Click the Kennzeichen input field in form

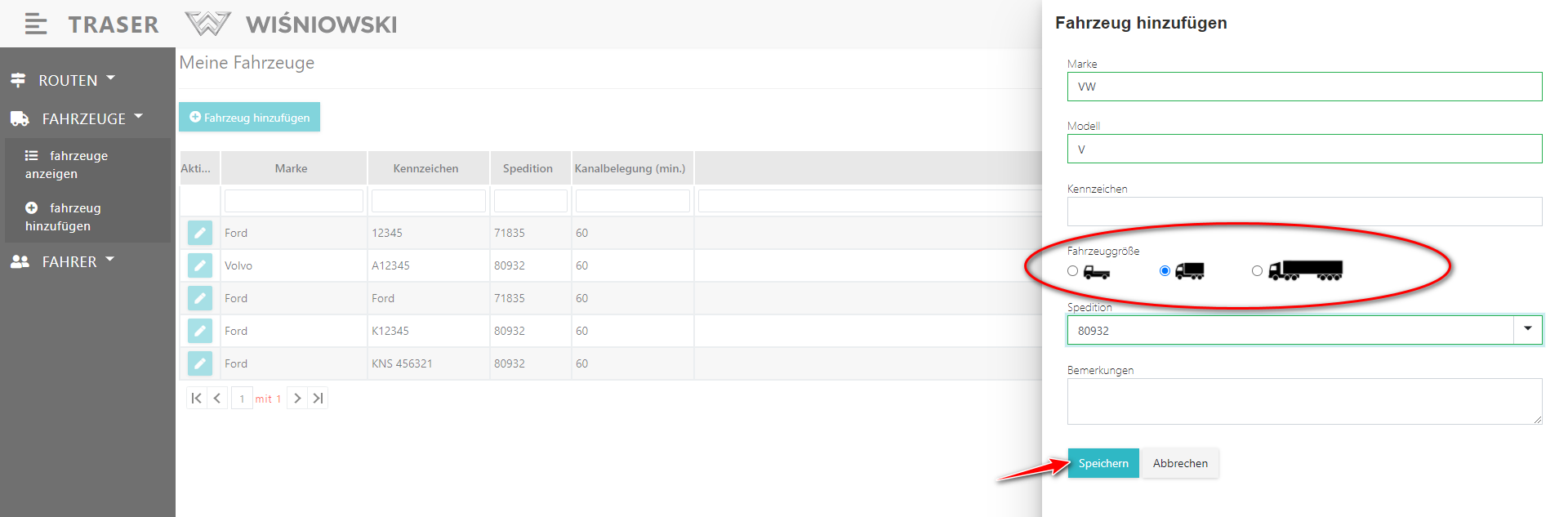pyautogui.click(x=1303, y=212)
